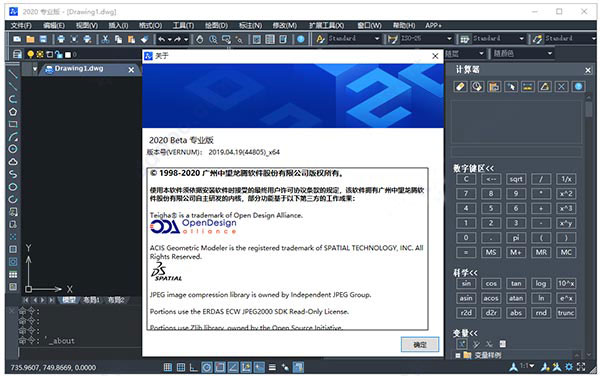
Task: Click the calculator Clear eraser icon
Action: point(460,86)
